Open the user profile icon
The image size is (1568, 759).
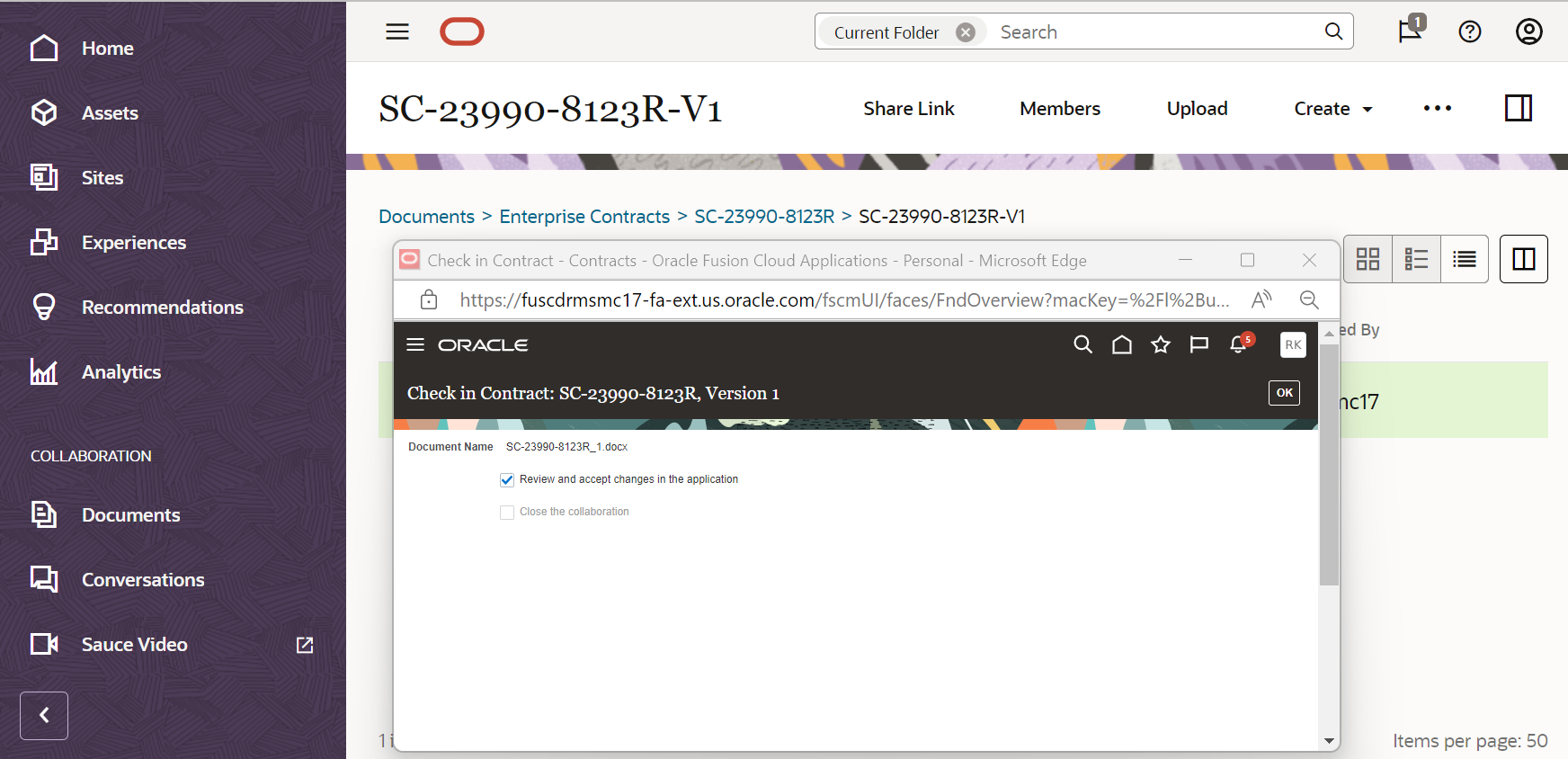pyautogui.click(x=1529, y=31)
